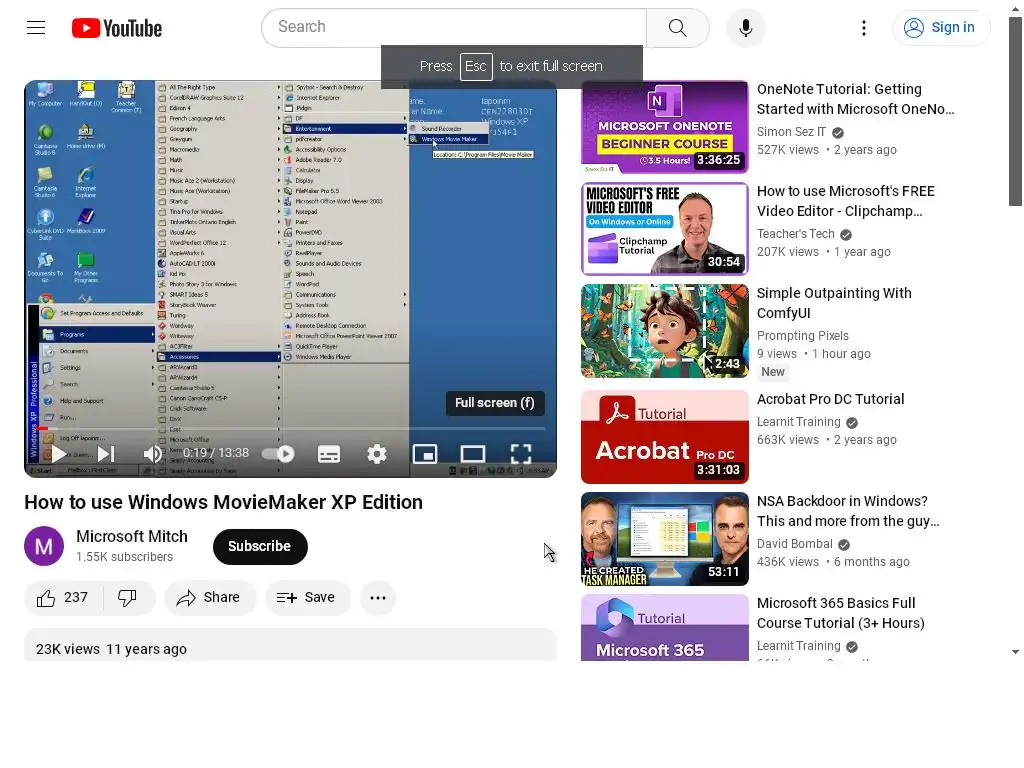Save the video to a playlist
Image resolution: width=1024 pixels, height=768 pixels.
(307, 598)
